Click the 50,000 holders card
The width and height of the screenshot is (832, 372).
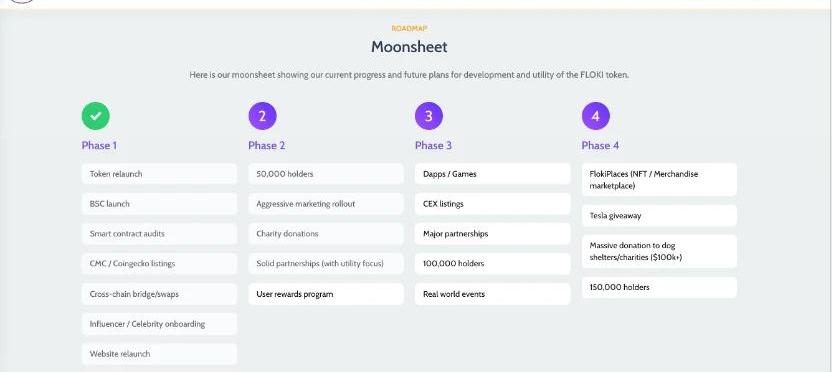326,174
